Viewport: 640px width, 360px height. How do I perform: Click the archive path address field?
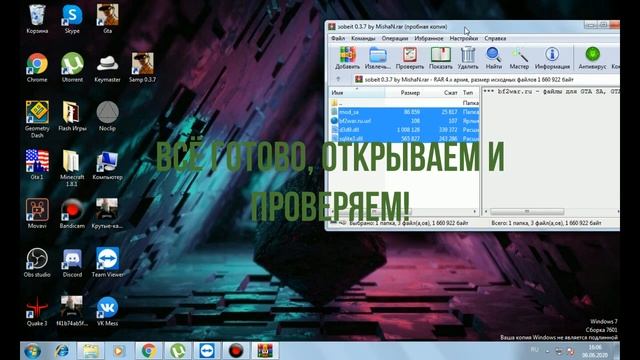[x=486, y=80]
